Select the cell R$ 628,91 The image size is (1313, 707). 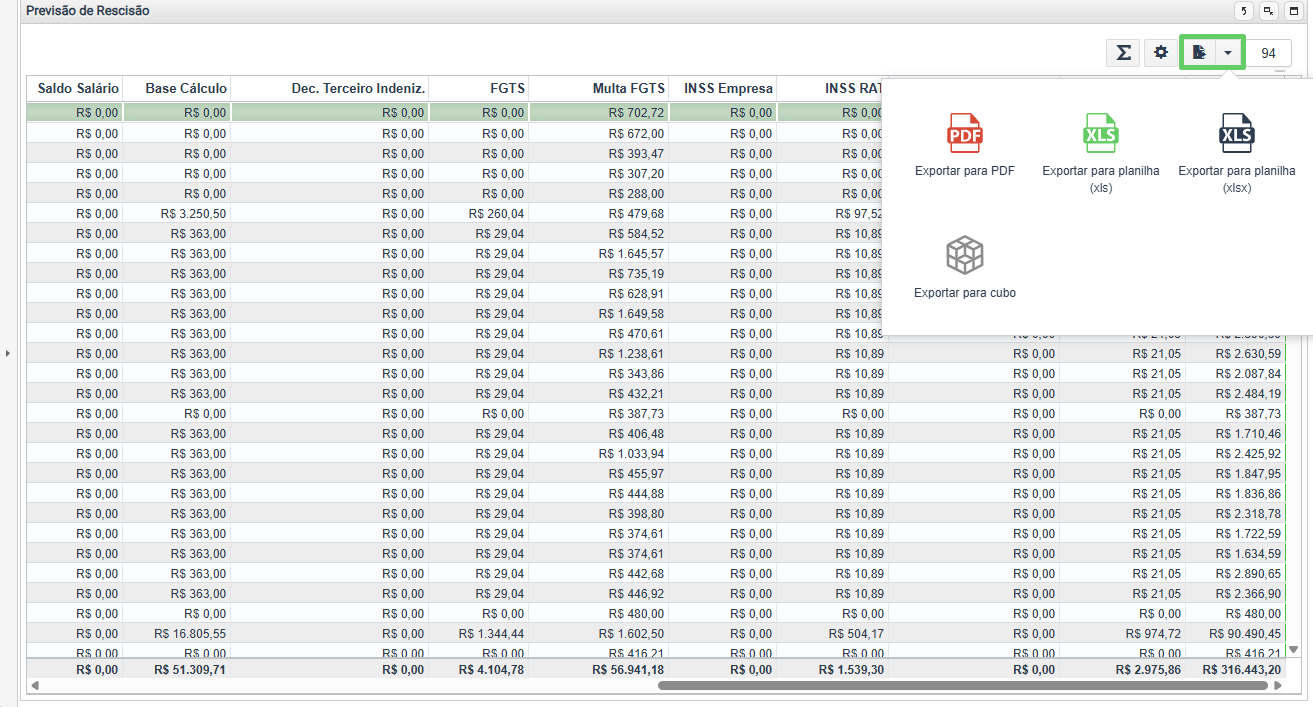point(599,293)
